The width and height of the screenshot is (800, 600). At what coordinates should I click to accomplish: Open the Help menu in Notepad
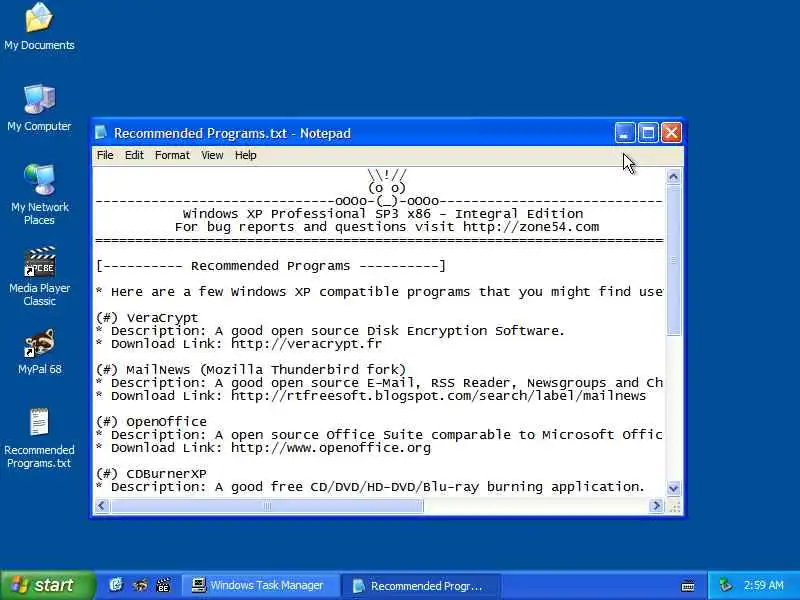[245, 155]
